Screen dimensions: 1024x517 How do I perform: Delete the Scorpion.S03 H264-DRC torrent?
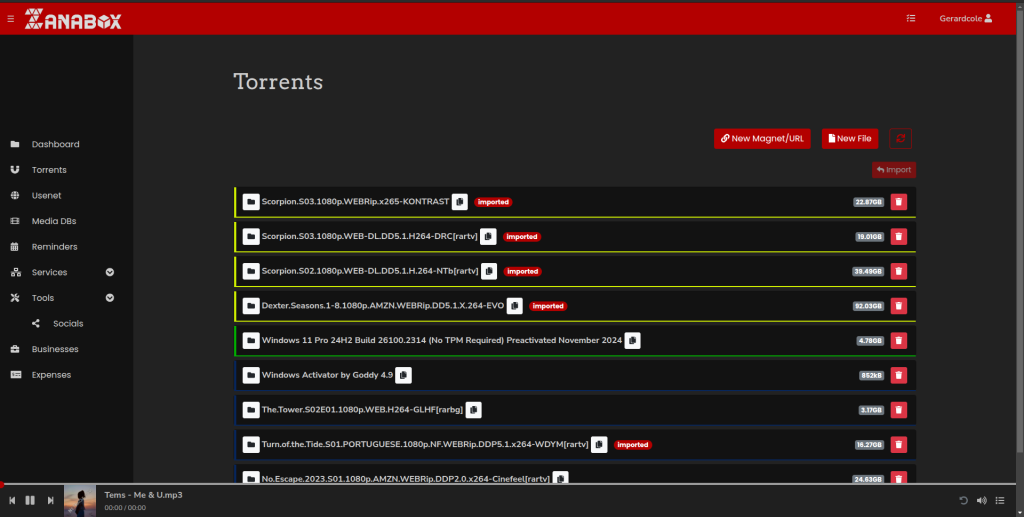899,236
